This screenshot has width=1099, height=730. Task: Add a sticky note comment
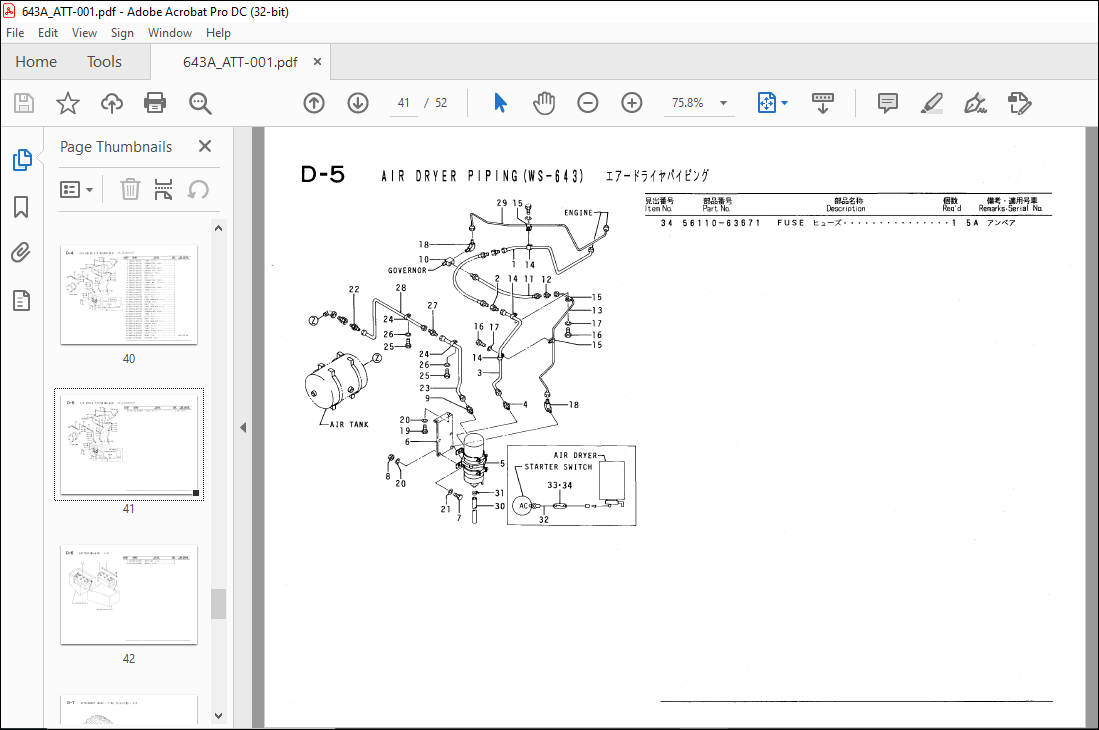pos(887,103)
